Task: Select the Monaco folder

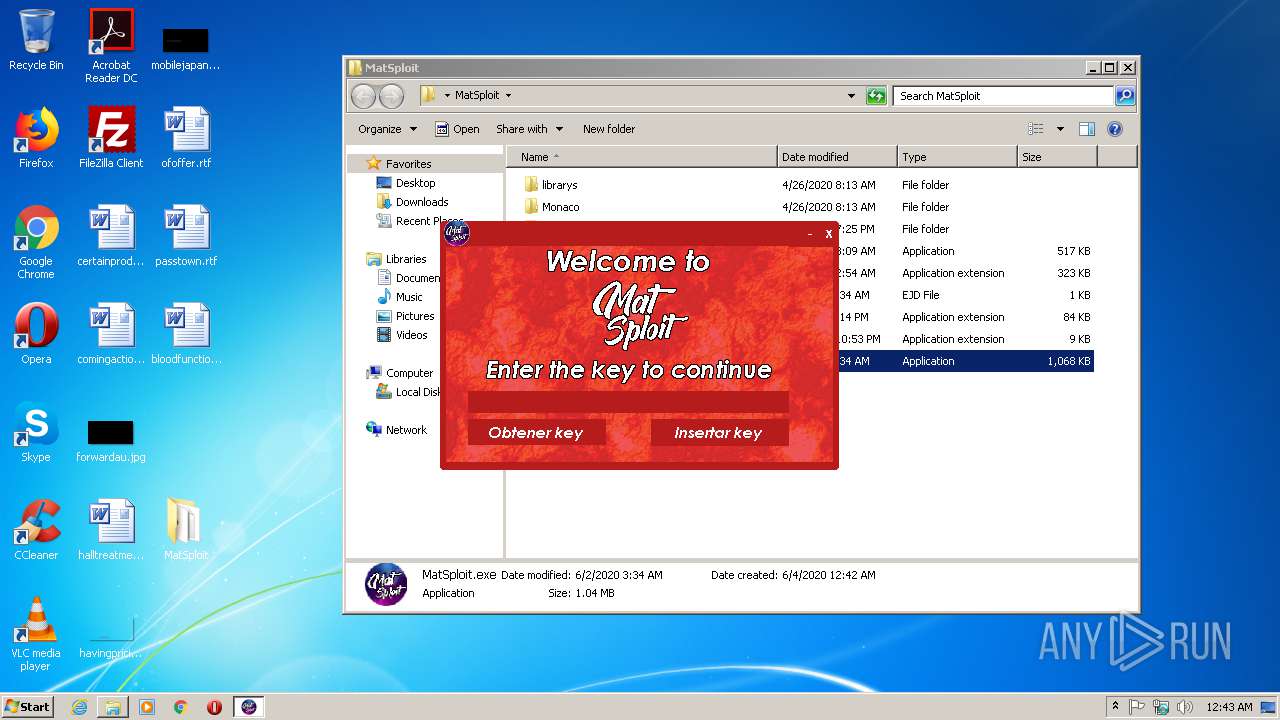Action: (800, 207)
